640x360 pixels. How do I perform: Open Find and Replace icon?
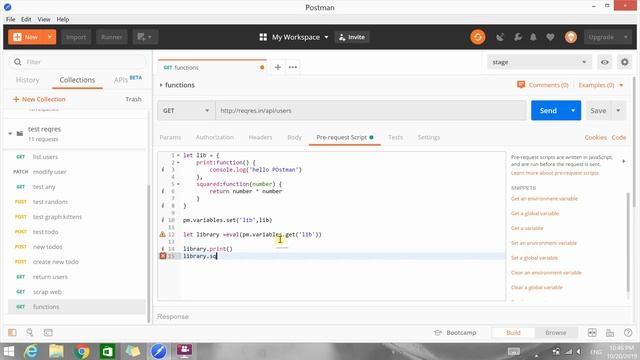(30, 333)
